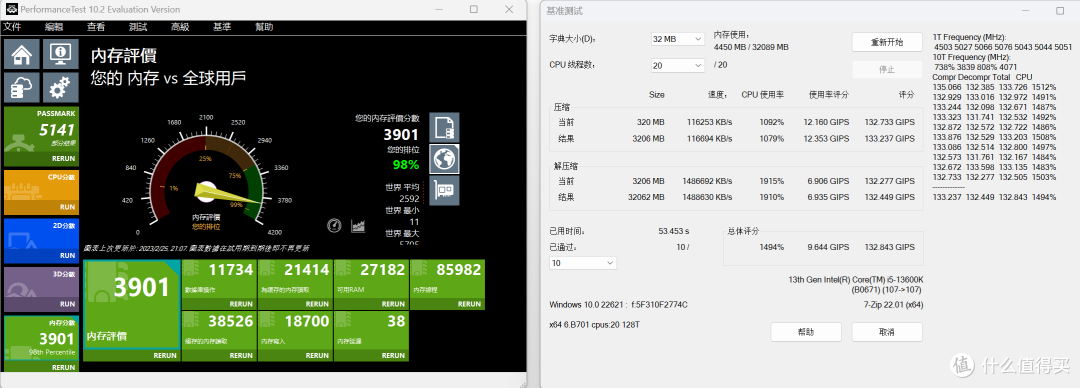Click the save baseline document icon
This screenshot has height=388, width=1080.
click(x=444, y=127)
